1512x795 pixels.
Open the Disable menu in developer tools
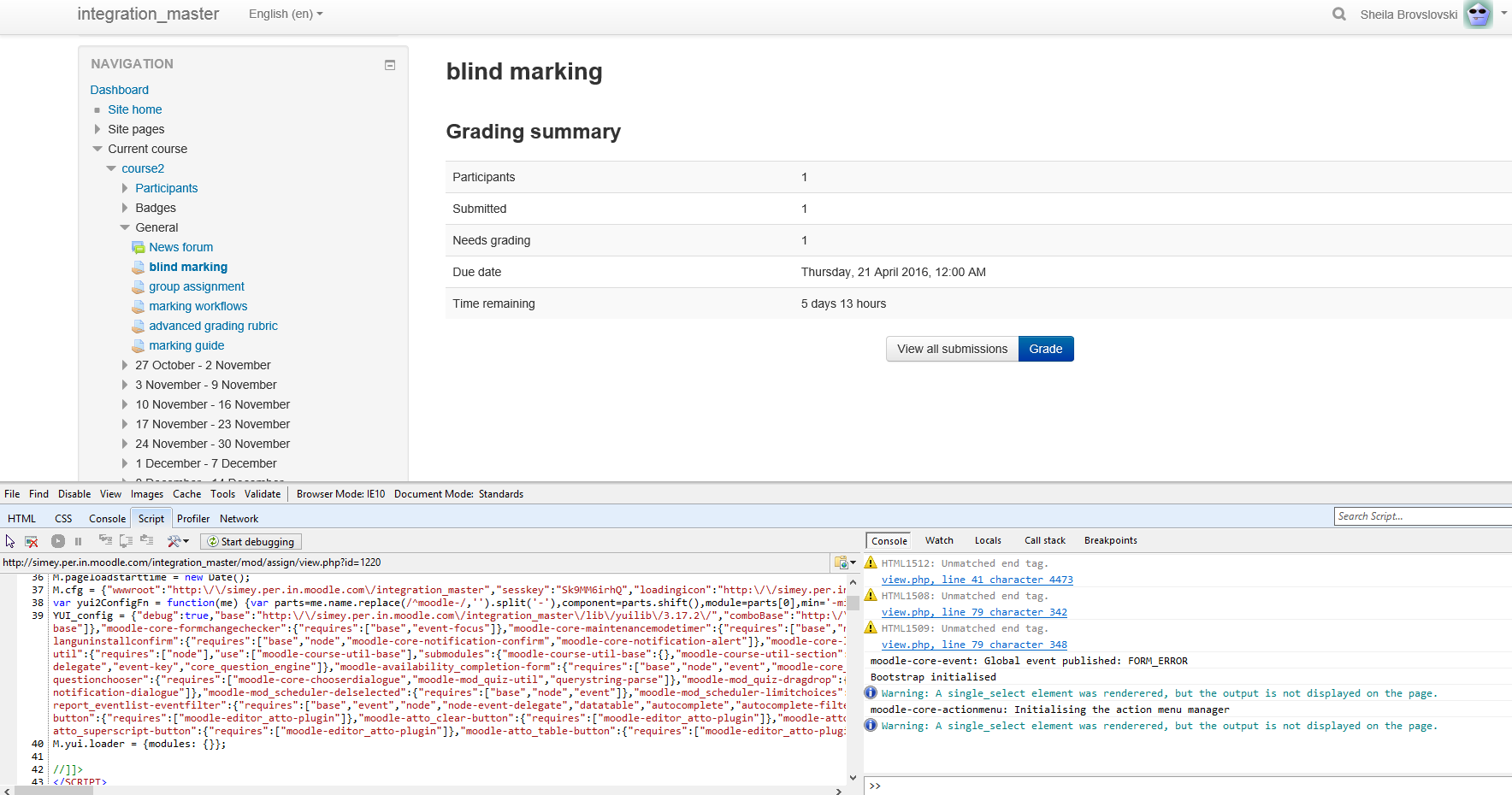[74, 494]
